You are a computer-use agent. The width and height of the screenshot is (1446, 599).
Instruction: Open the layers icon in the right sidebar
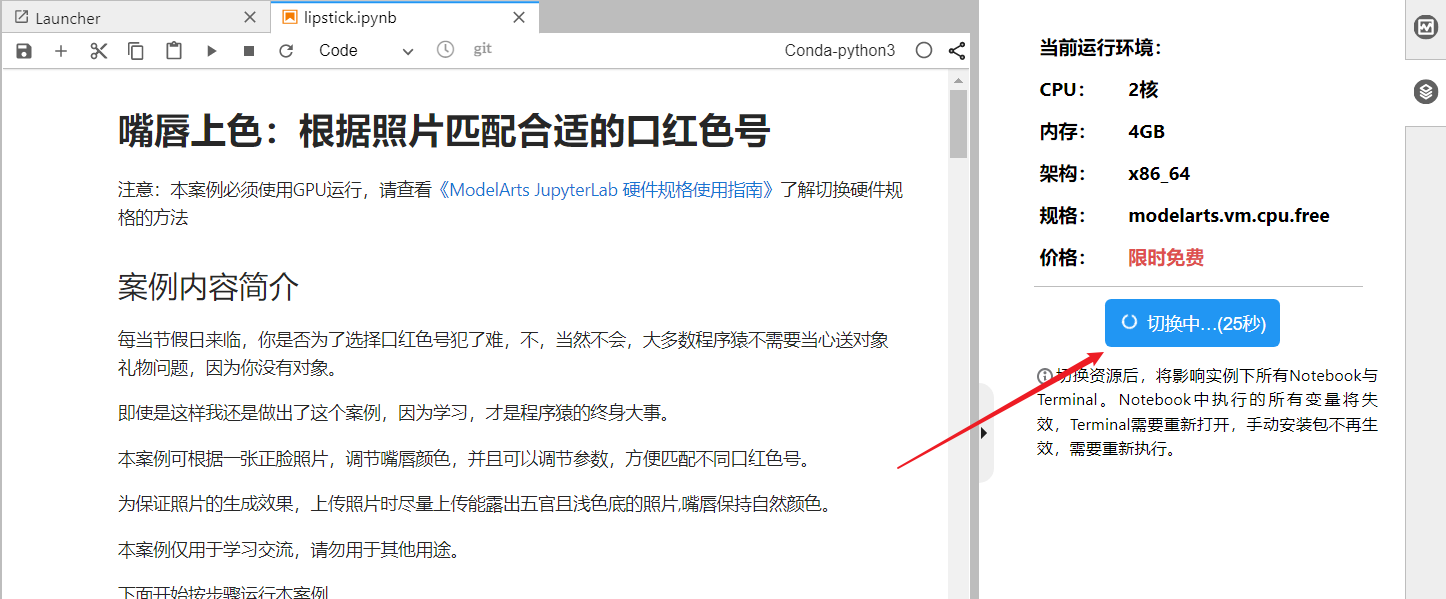pyautogui.click(x=1426, y=92)
